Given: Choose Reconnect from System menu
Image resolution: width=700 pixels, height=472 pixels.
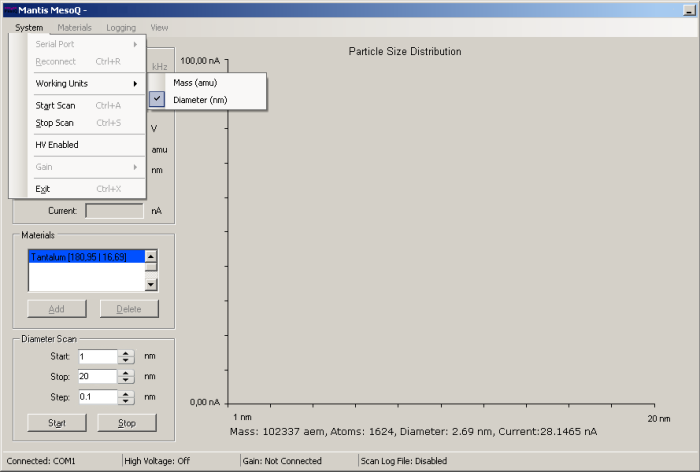Looking at the screenshot, I should click(x=87, y=62).
